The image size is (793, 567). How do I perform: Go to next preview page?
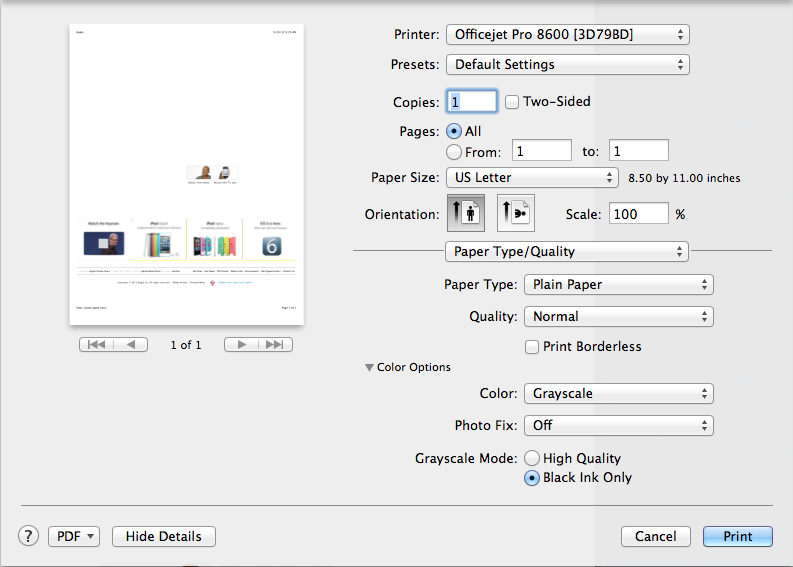pos(241,345)
